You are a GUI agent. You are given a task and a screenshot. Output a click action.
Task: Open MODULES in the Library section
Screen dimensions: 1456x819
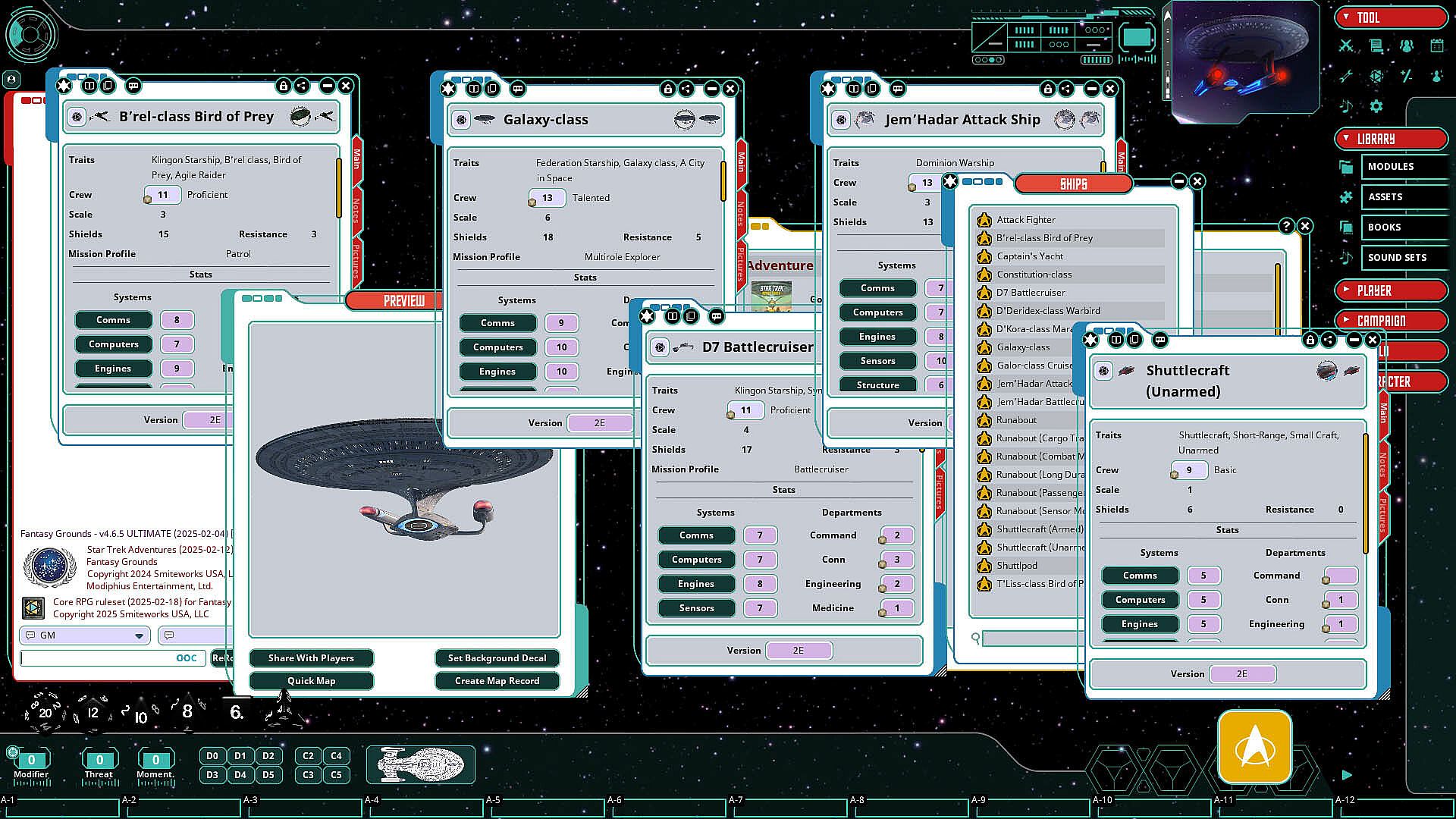click(x=1391, y=167)
